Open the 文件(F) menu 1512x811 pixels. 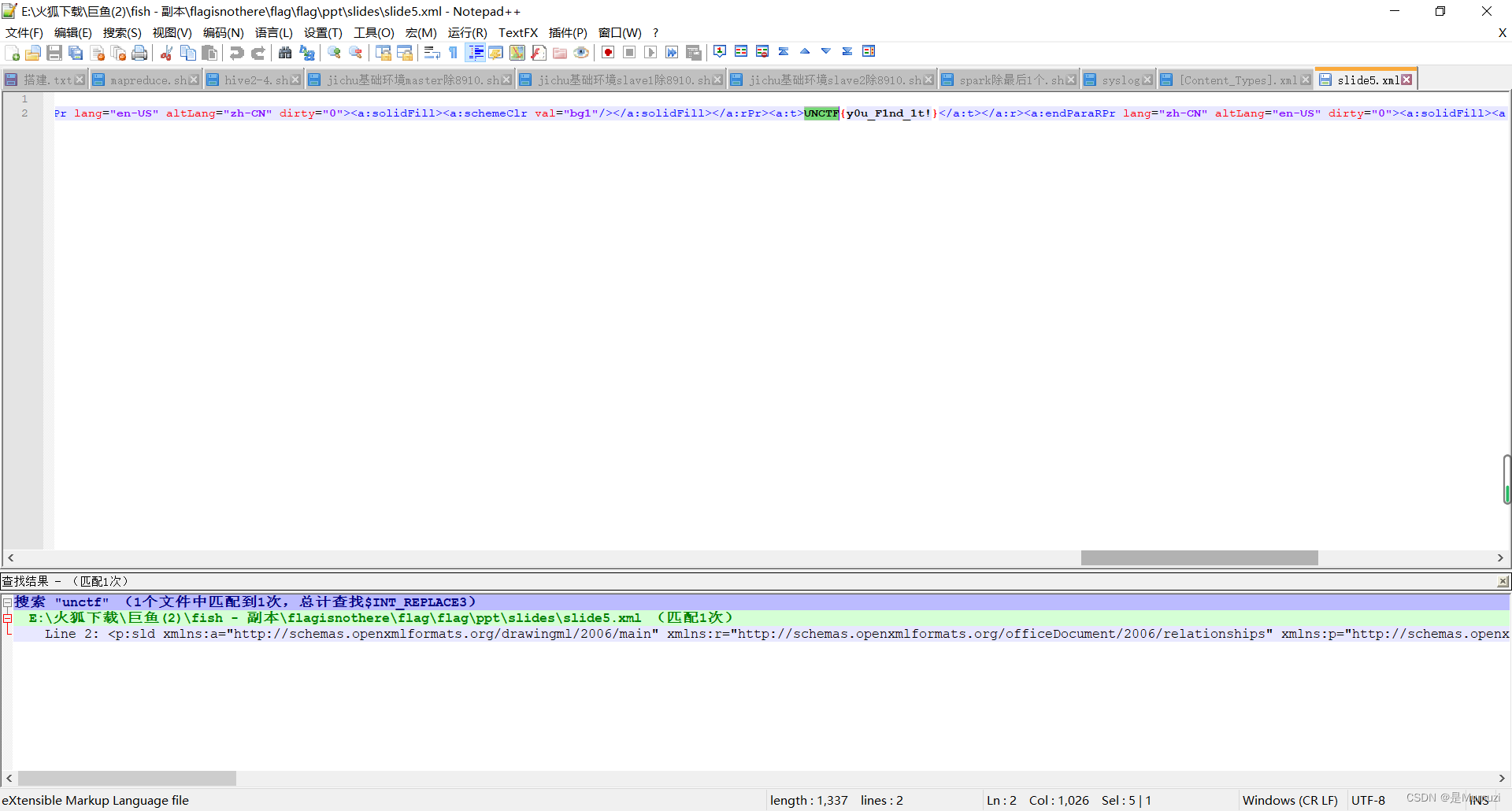point(24,32)
